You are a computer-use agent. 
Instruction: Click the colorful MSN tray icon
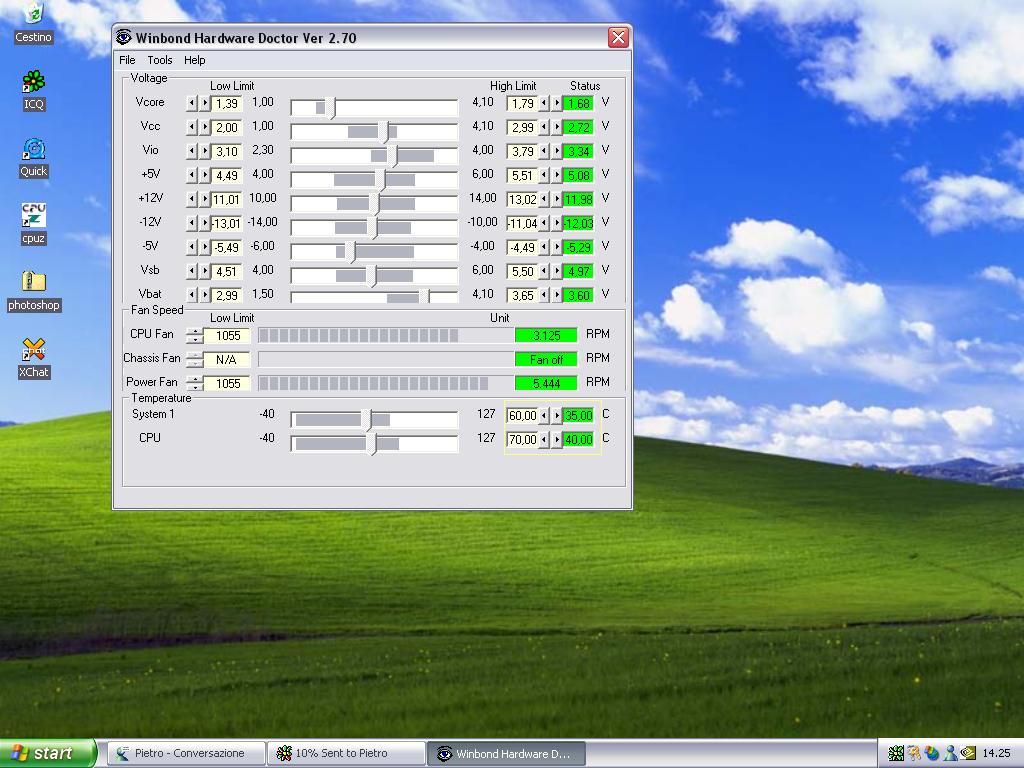coord(932,753)
